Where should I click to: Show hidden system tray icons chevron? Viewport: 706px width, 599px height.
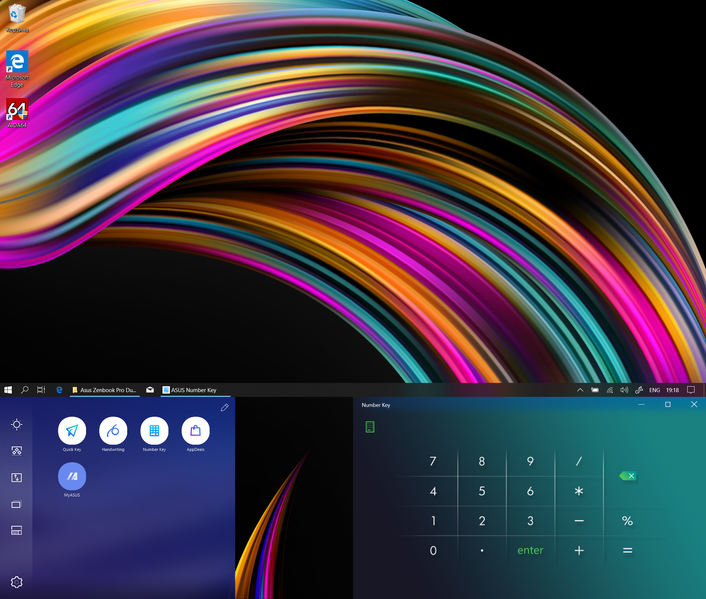(x=580, y=390)
